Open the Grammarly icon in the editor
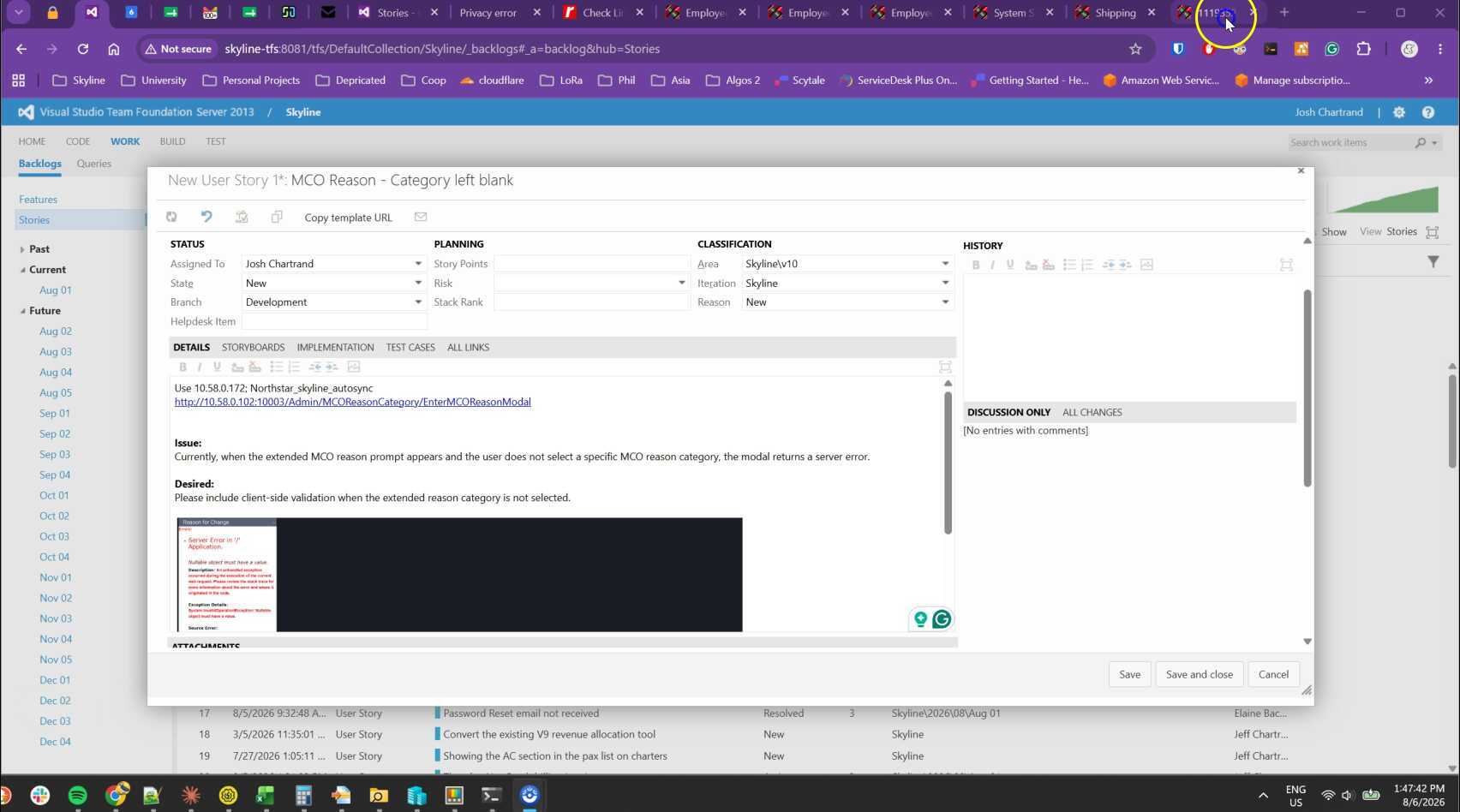This screenshot has height=812, width=1460. pyautogui.click(x=942, y=619)
